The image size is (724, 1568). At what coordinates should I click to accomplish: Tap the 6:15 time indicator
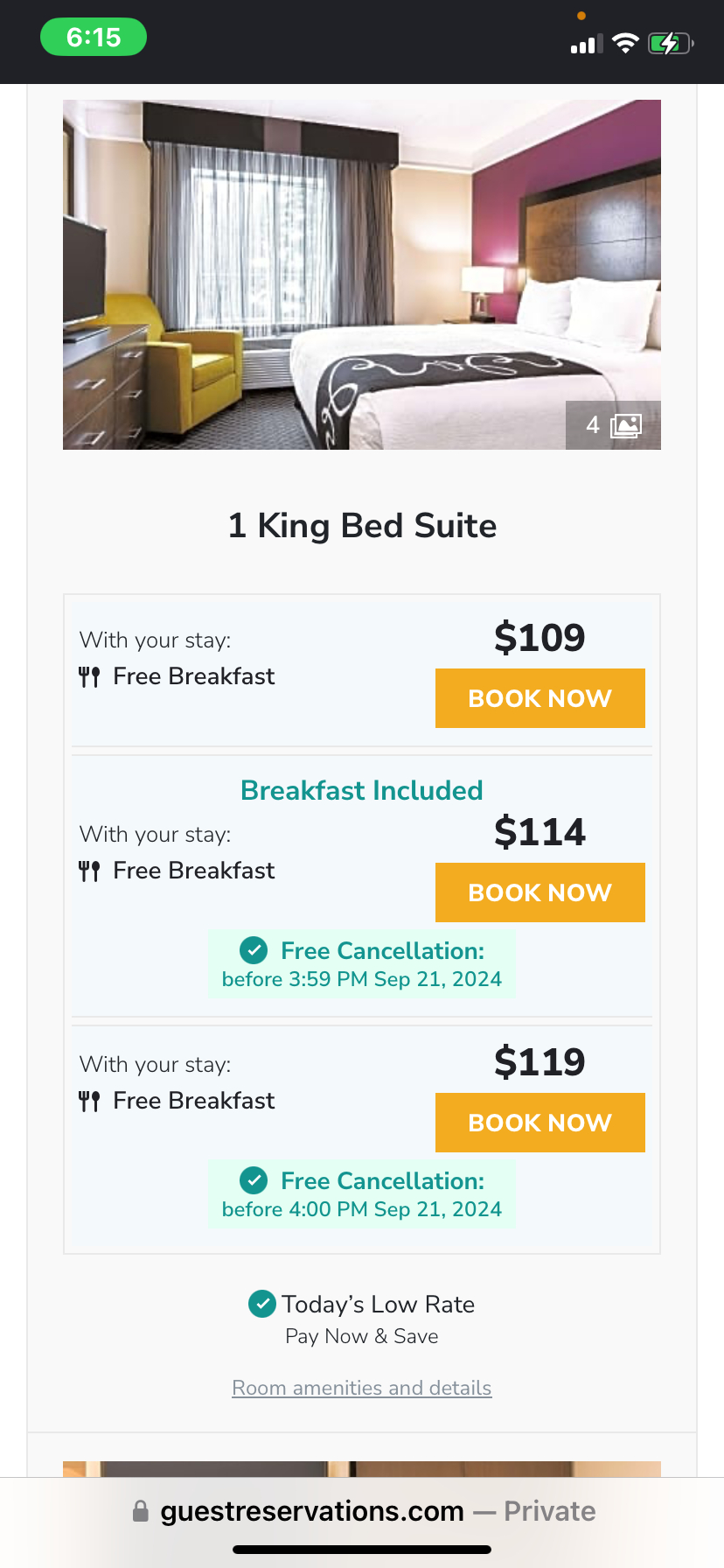tap(94, 38)
